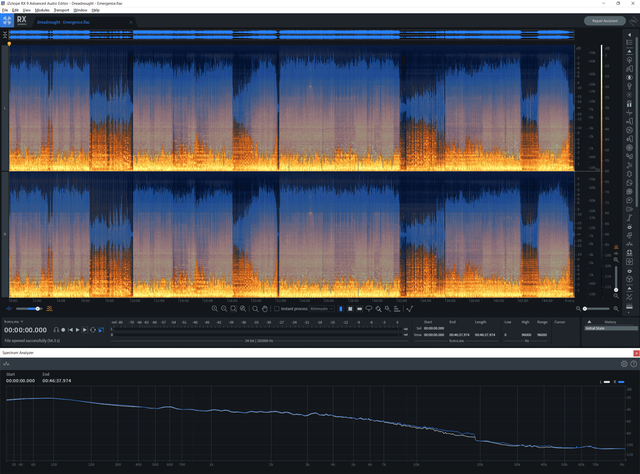The height and width of the screenshot is (474, 640).
Task: Open the Transport menu
Action: (61, 10)
